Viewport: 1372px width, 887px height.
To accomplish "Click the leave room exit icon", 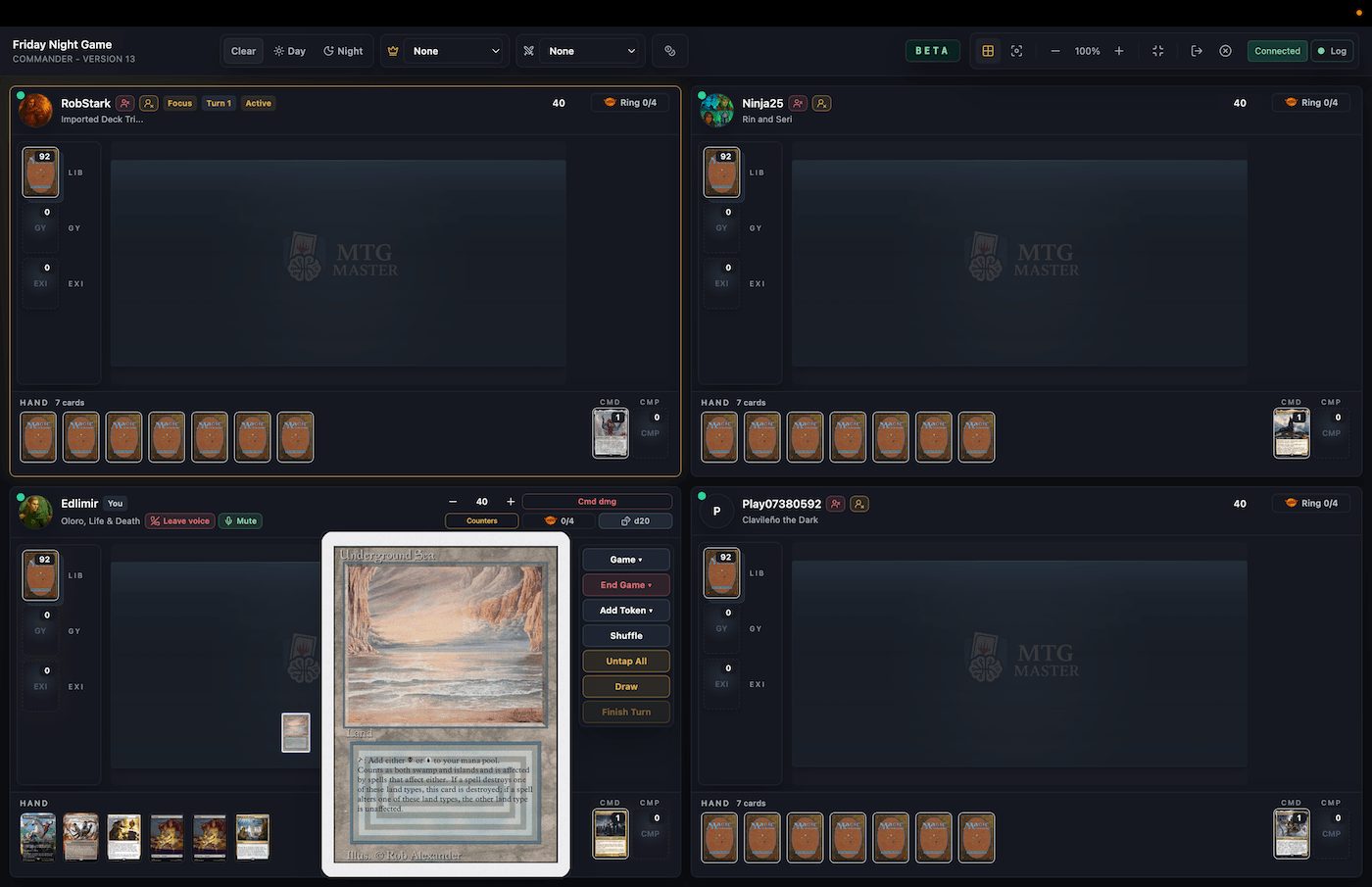I will point(1197,51).
